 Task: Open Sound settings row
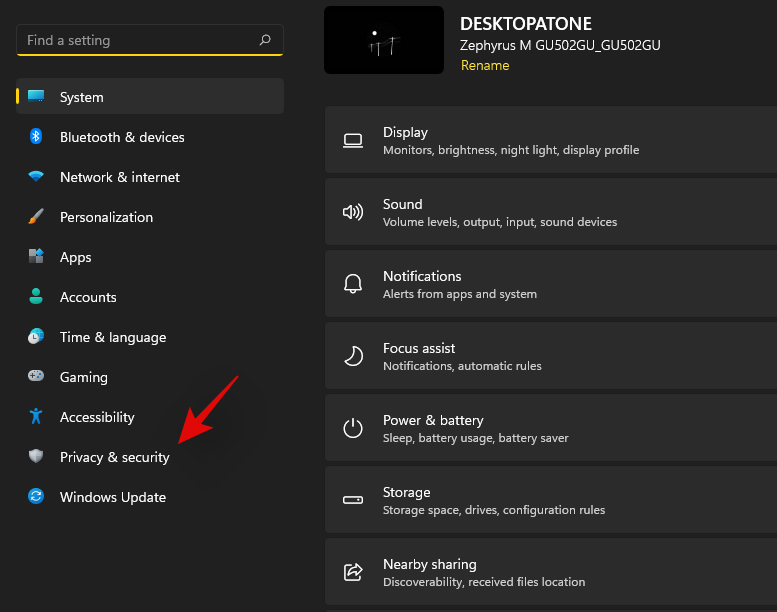(x=550, y=212)
